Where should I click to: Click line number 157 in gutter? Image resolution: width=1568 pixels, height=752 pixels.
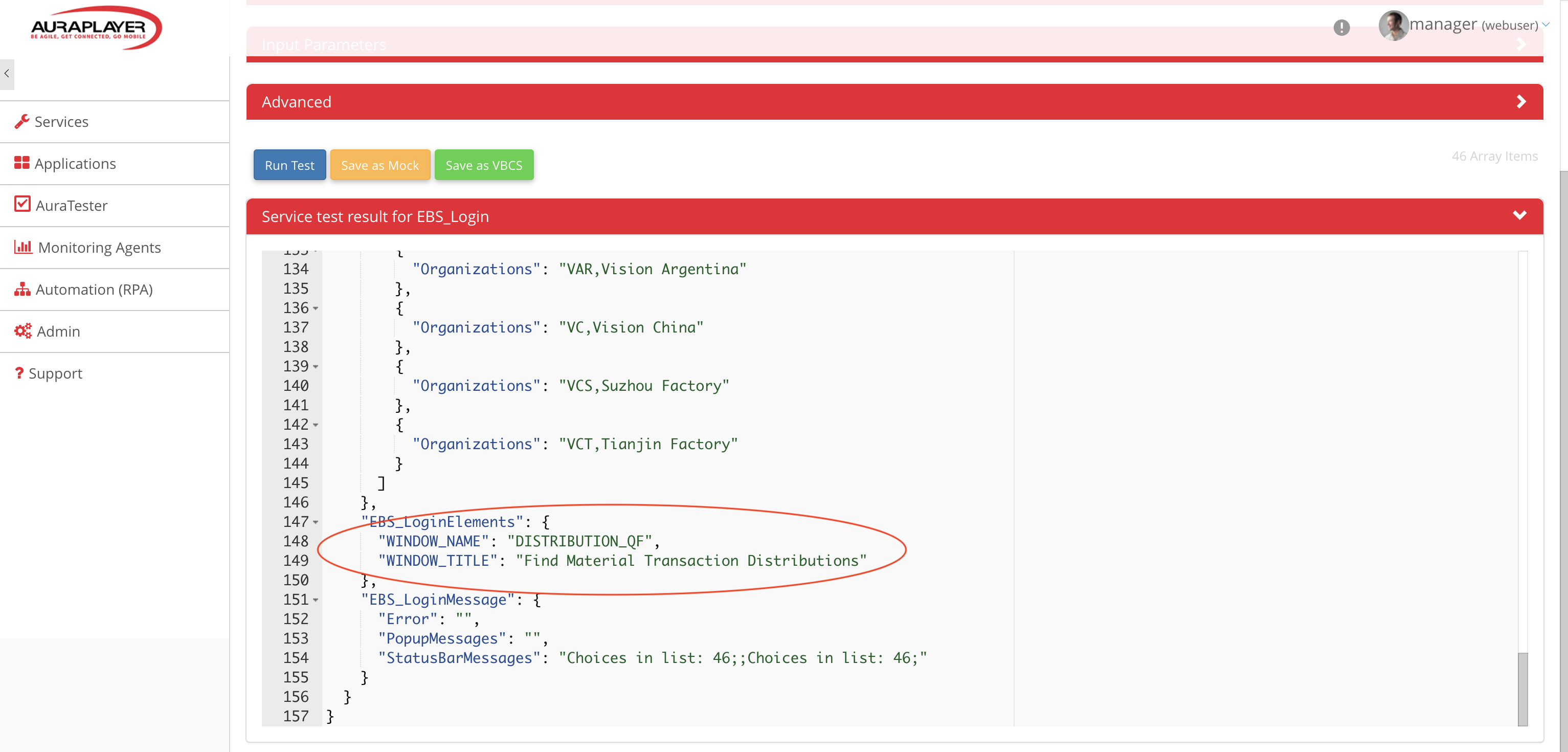tap(296, 716)
